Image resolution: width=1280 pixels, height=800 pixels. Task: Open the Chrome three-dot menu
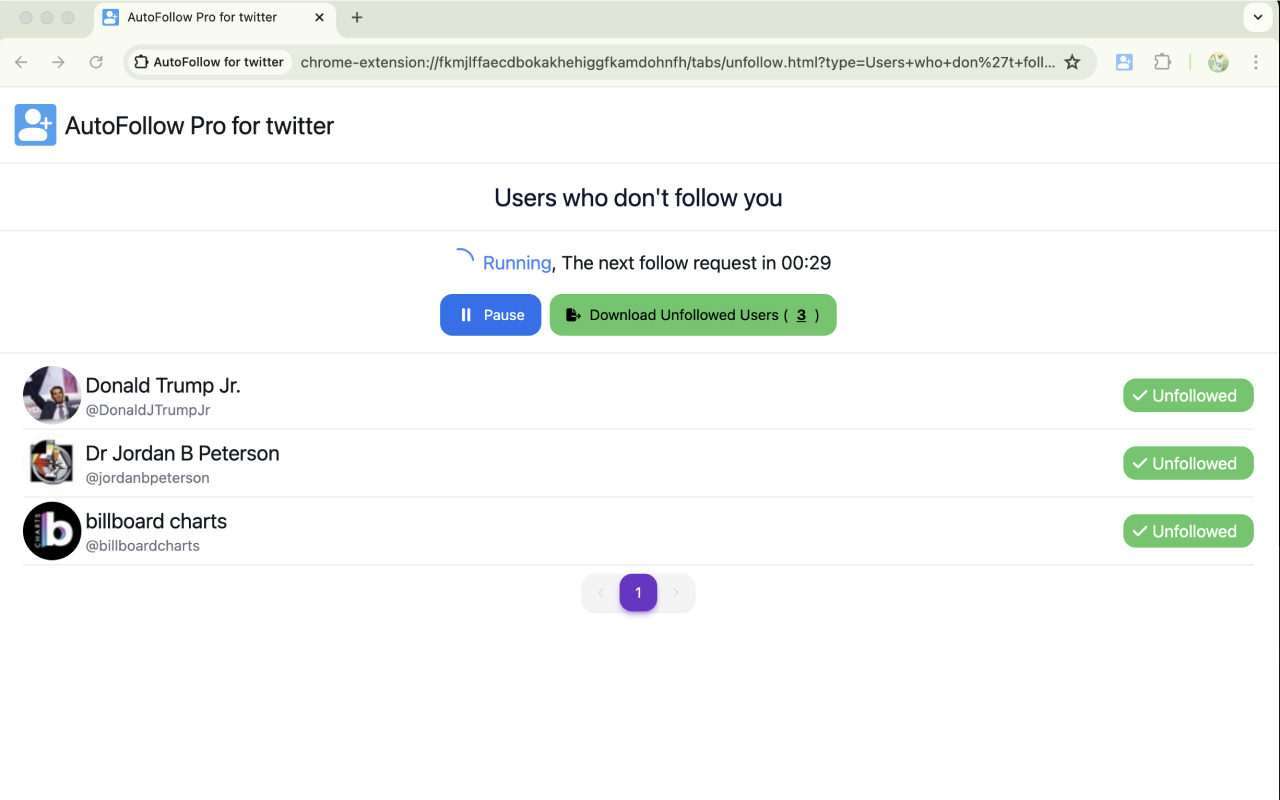1256,62
